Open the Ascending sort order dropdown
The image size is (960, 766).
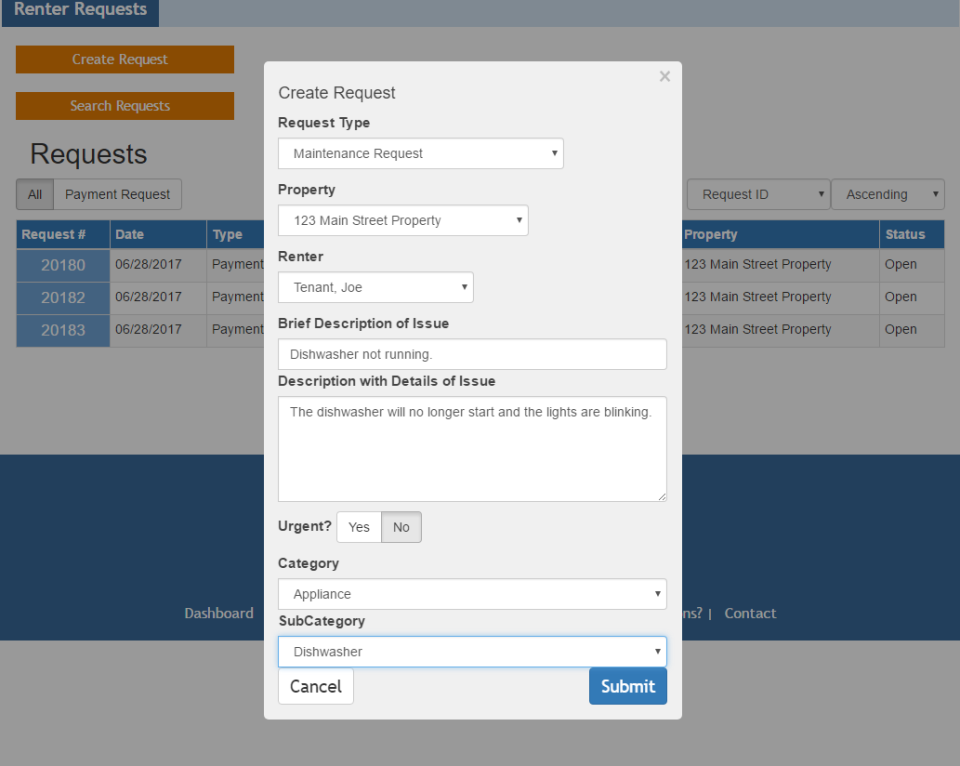click(x=887, y=195)
